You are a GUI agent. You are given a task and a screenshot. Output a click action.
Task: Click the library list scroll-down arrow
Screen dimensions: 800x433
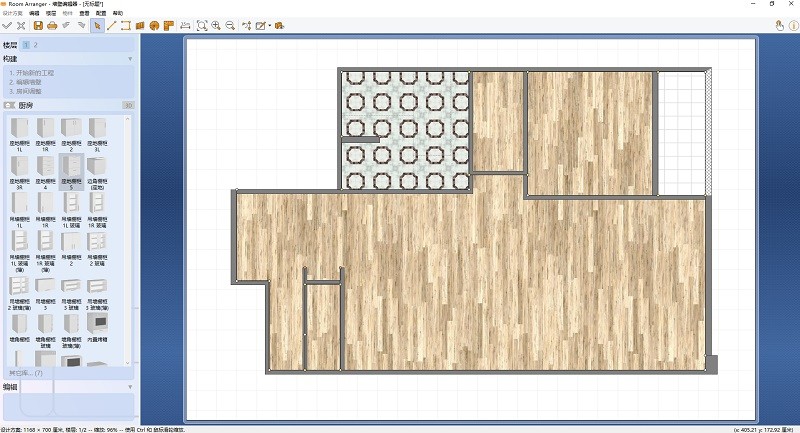pos(128,363)
